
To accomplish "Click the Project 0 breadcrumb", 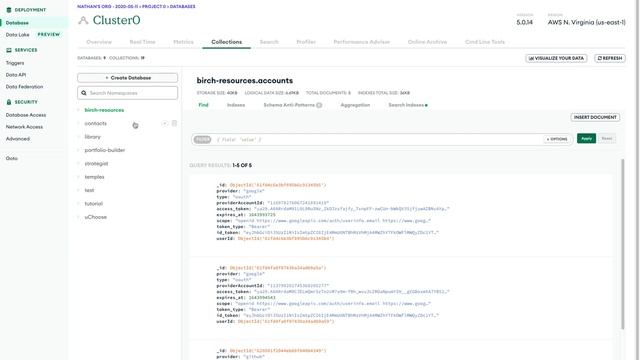I will [x=154, y=7].
